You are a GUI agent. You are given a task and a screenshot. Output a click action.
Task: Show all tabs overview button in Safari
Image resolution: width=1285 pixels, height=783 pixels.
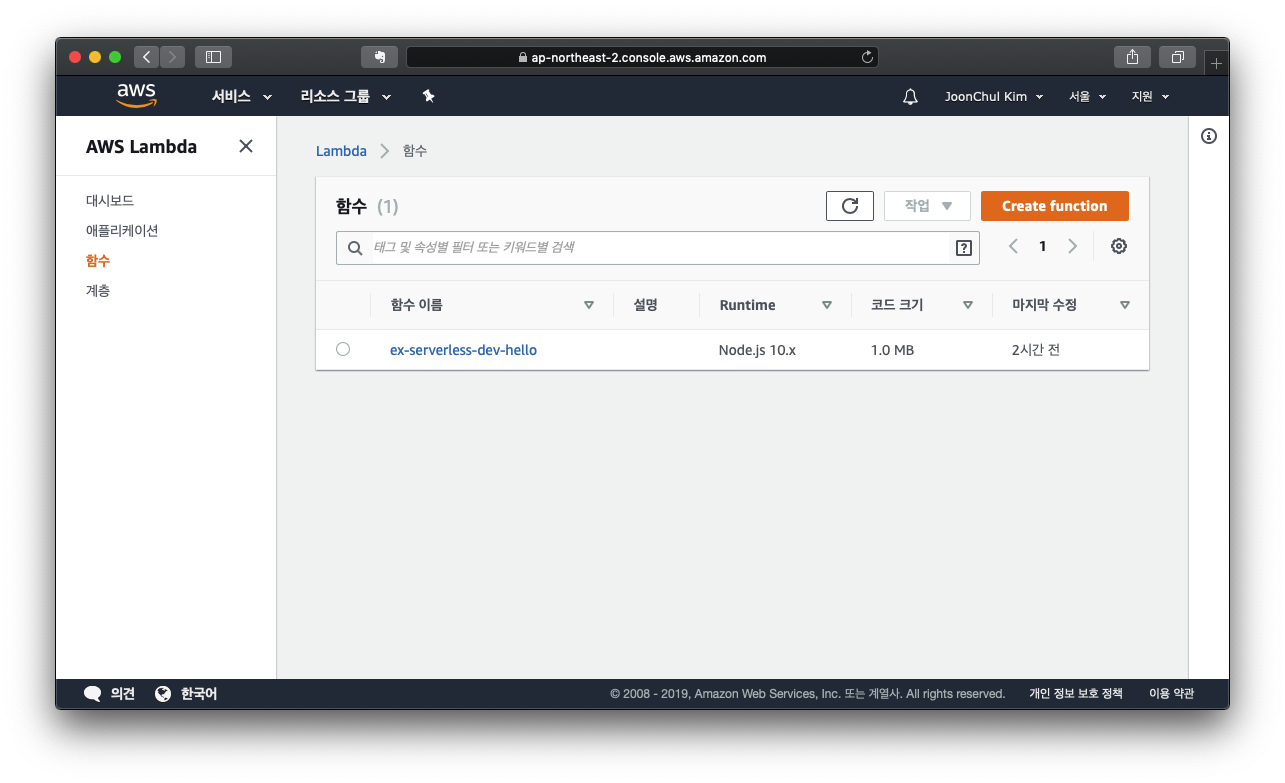1178,57
